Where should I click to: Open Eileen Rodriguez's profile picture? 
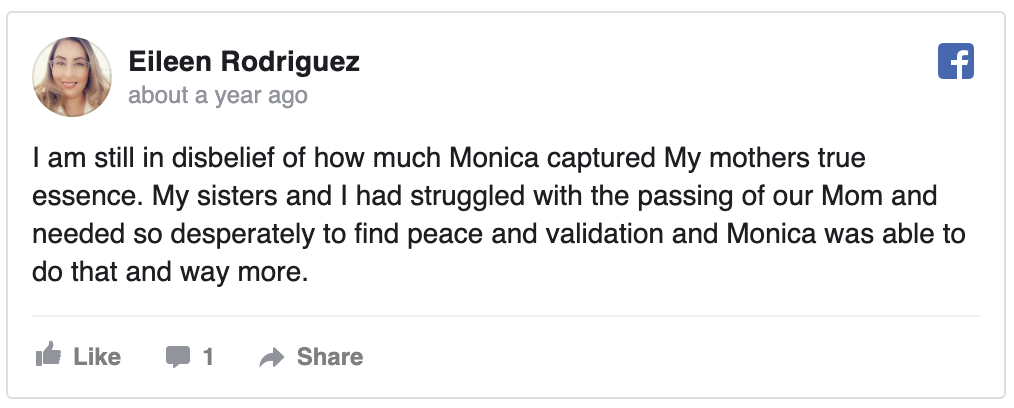point(72,79)
